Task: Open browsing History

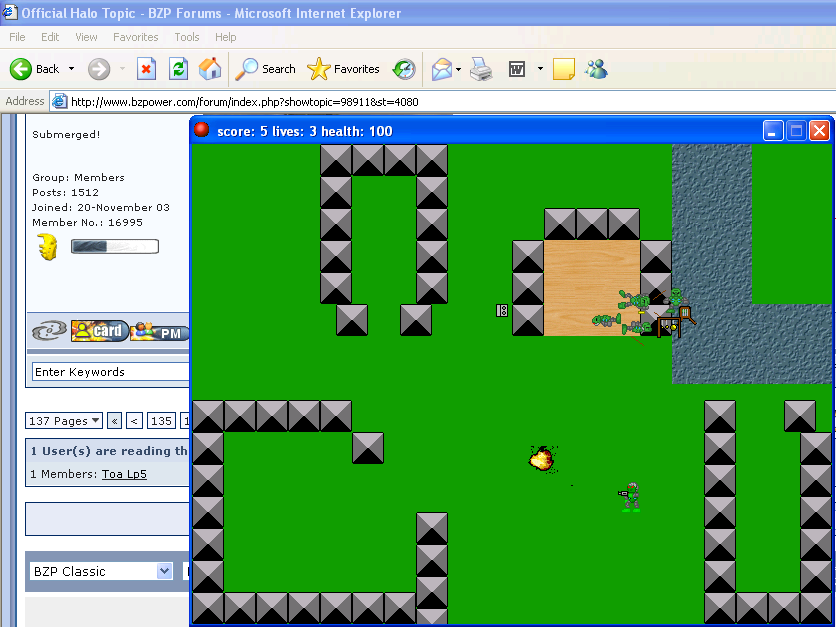Action: (404, 69)
